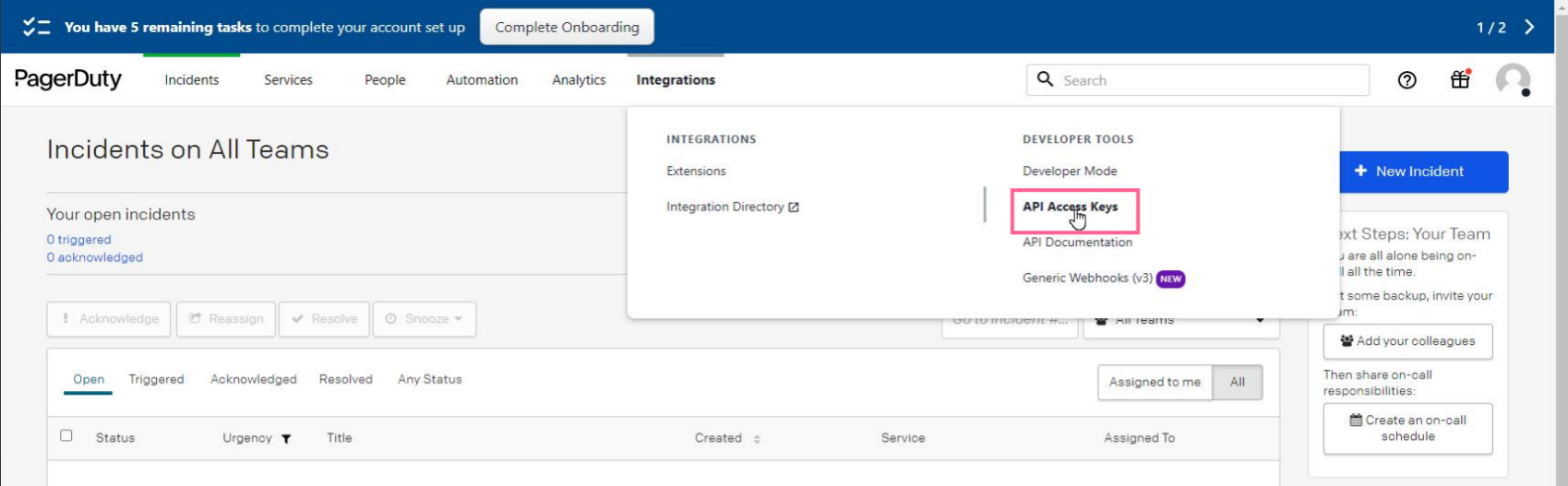Click the search magnifier icon

coord(1045,79)
